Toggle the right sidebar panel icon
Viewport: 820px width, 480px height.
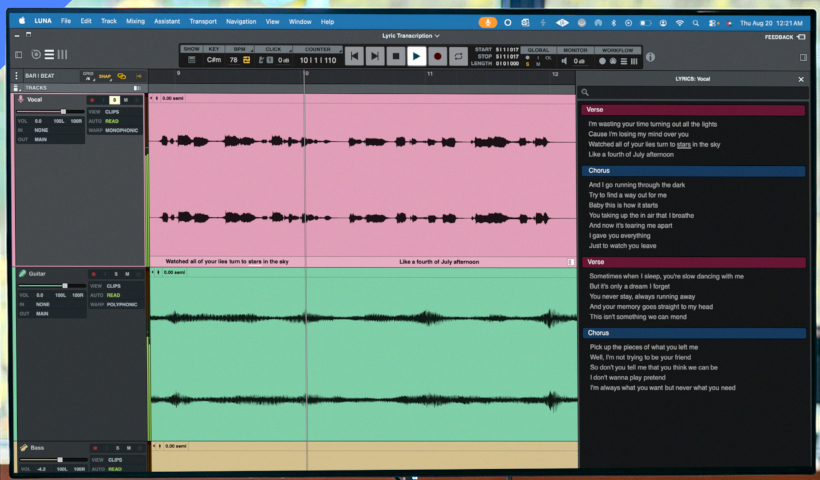(803, 58)
